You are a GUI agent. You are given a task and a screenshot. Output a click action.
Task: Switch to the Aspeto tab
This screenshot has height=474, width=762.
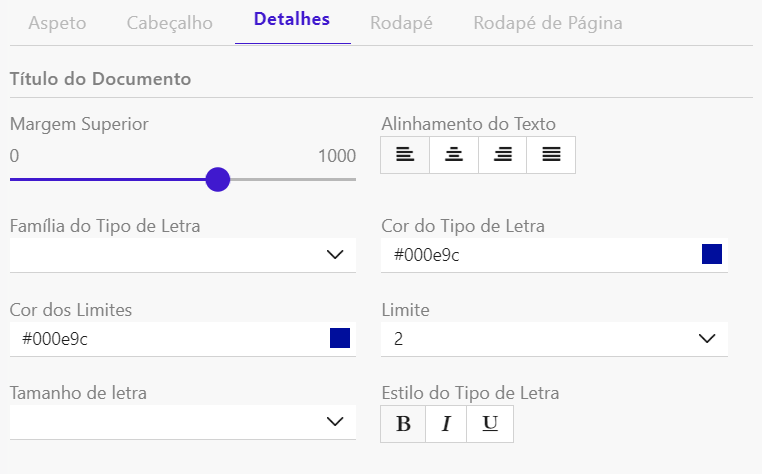[57, 23]
